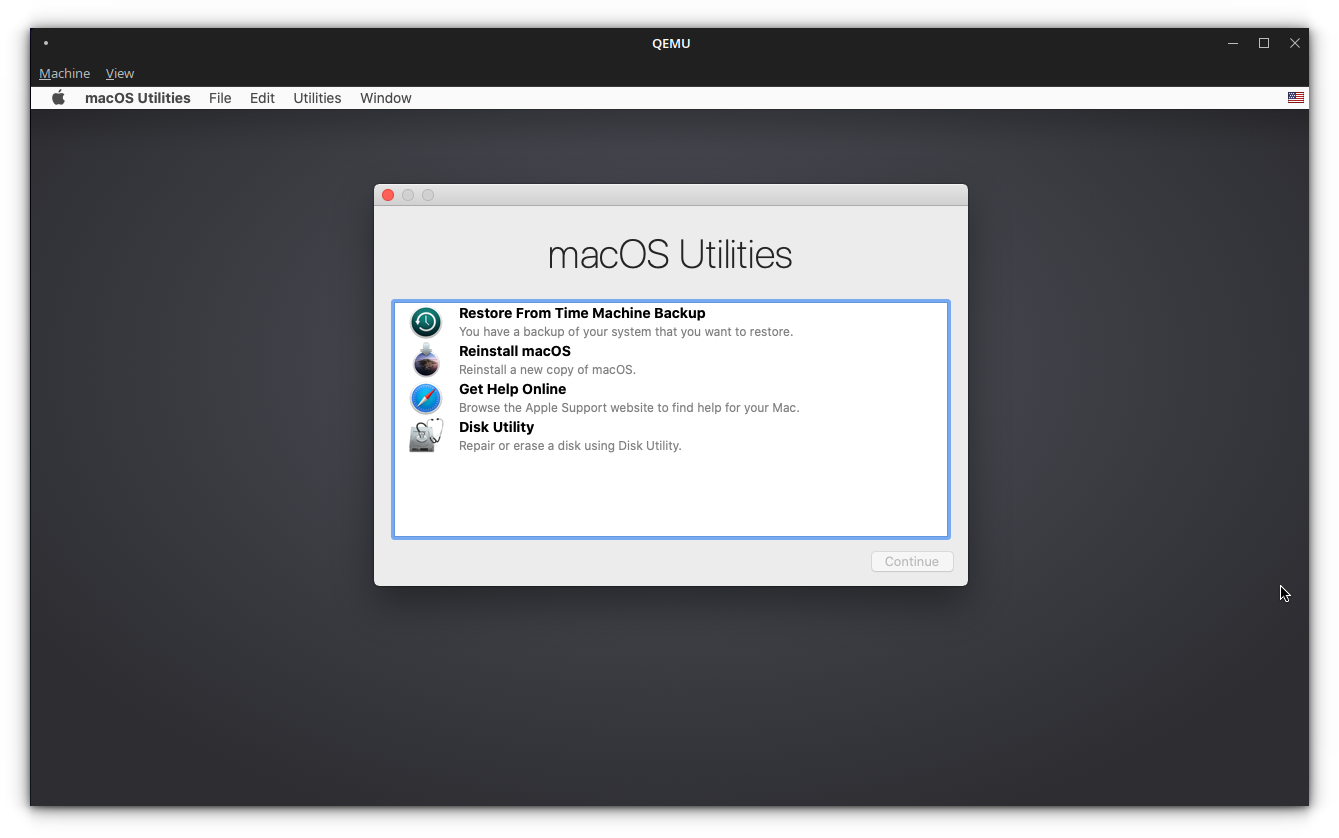Open the File menu
Viewport: 1339px width, 838px height.
(220, 97)
